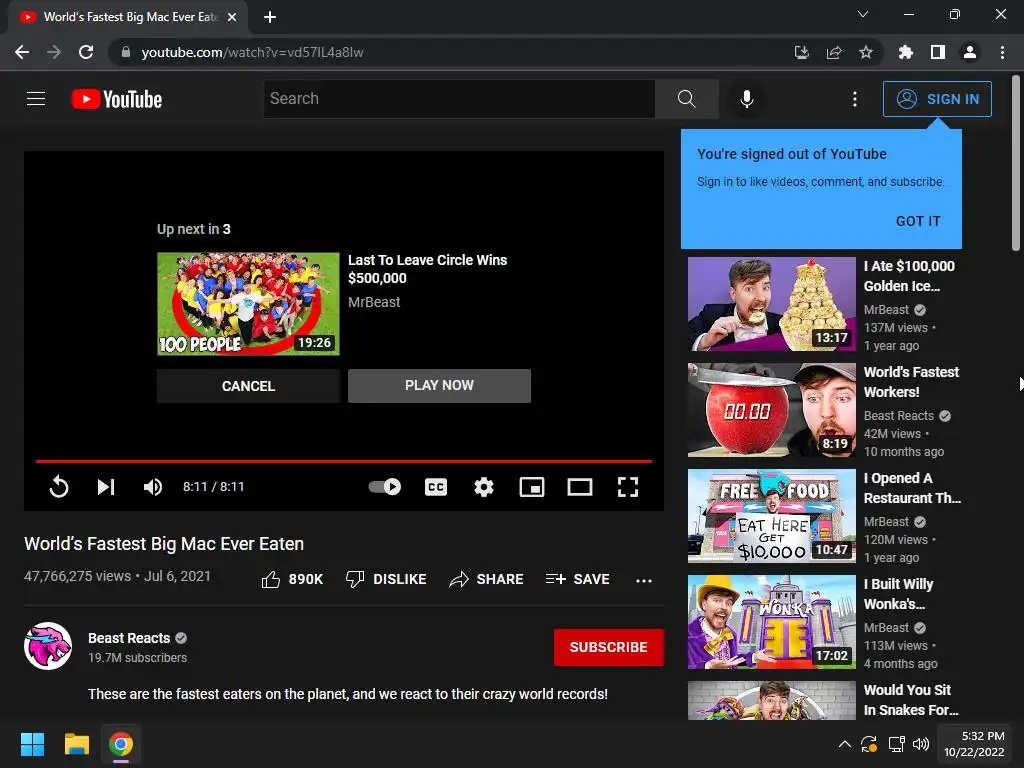Open more actions ellipsis under video
Viewport: 1024px width, 768px height.
pyautogui.click(x=644, y=581)
